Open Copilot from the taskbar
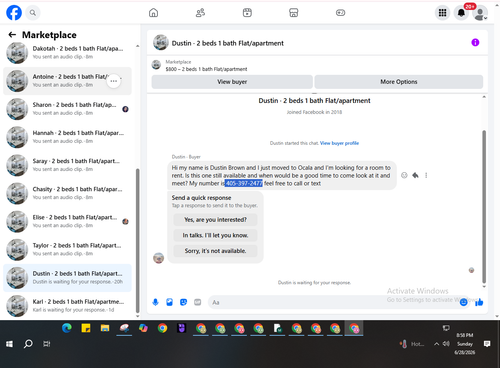Image resolution: width=500 pixels, height=368 pixels. (x=143, y=329)
